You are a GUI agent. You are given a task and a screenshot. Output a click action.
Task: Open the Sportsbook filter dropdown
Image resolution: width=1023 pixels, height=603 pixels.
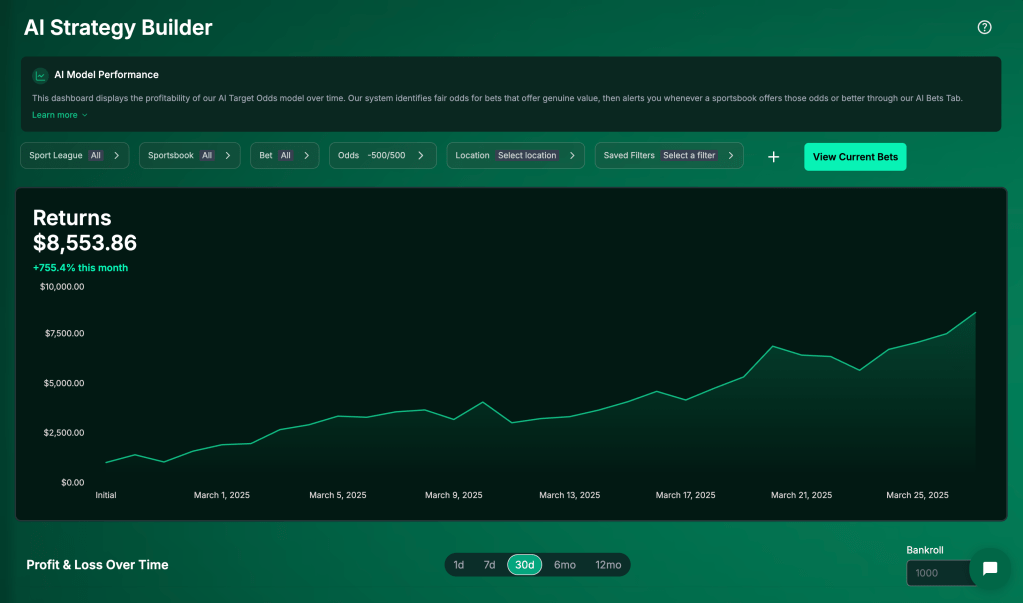[x=190, y=156]
